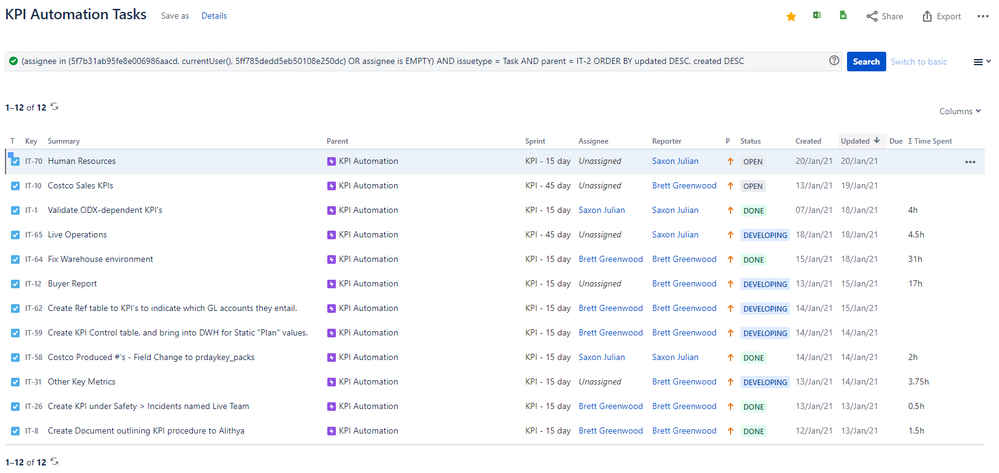Sort by the Summary column header
This screenshot has width=999, height=473.
(x=64, y=141)
